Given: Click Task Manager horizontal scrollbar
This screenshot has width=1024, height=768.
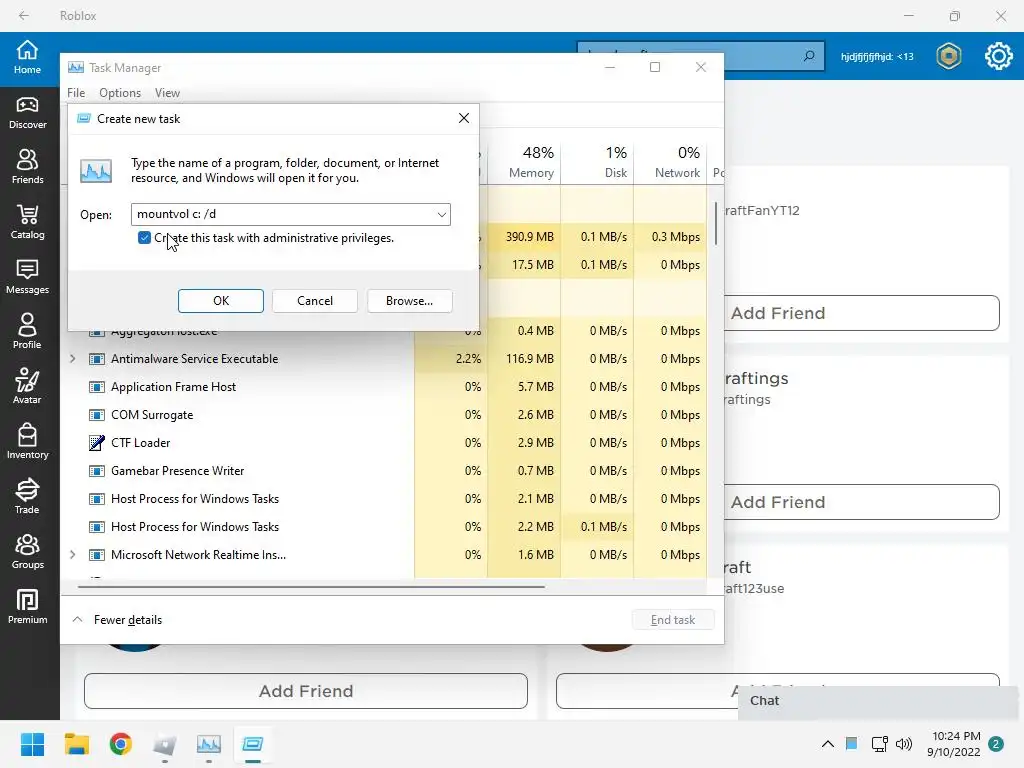Looking at the screenshot, I should (x=311, y=586).
